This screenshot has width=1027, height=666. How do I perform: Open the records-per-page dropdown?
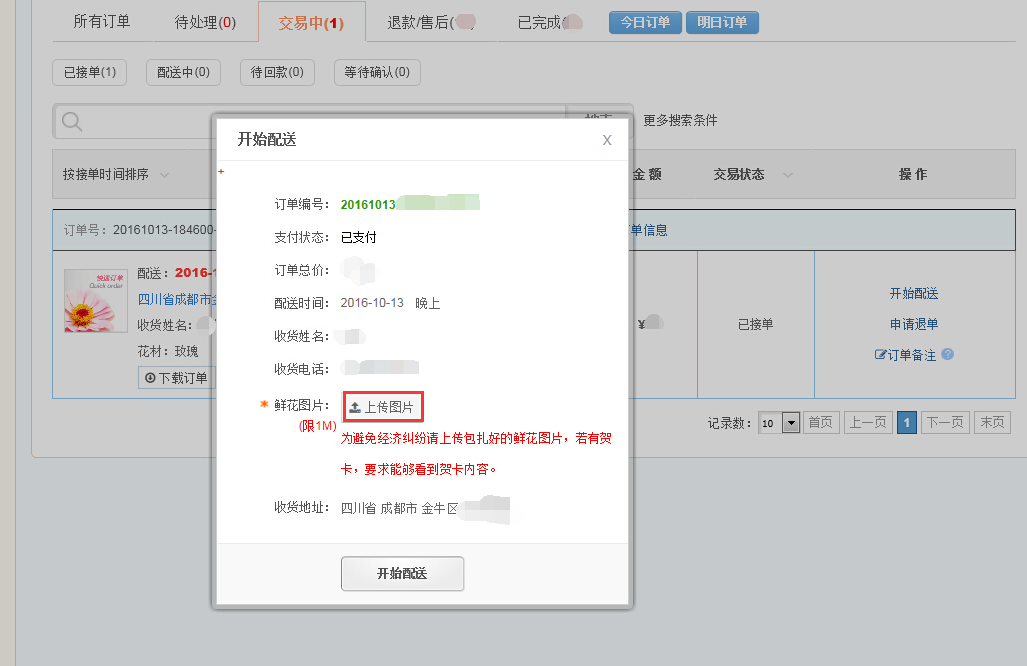coord(791,423)
